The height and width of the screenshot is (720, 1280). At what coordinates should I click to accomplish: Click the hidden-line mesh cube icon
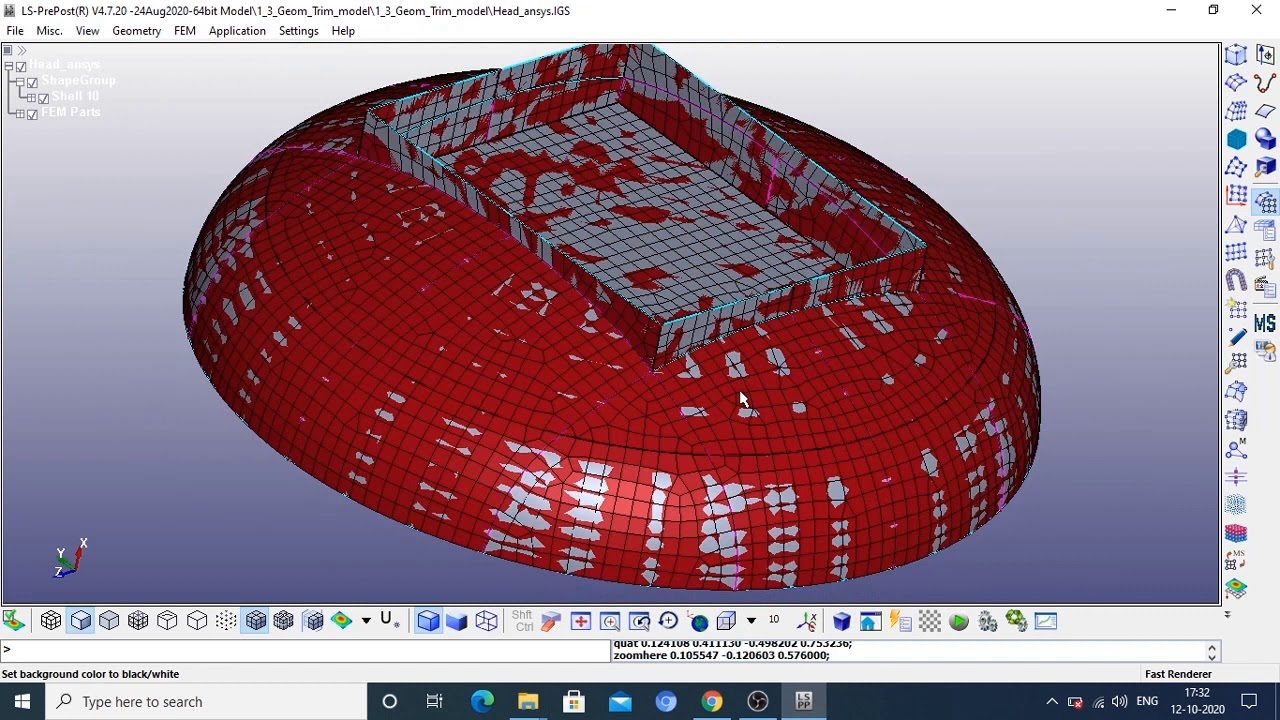point(51,621)
